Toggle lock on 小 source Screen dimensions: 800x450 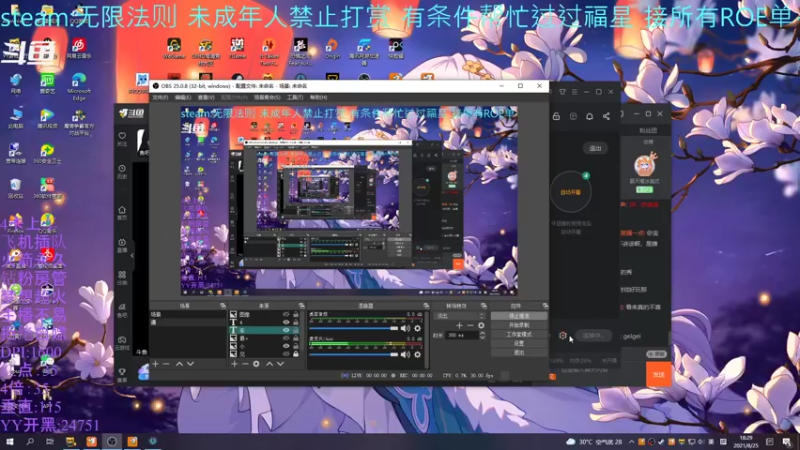[296, 346]
